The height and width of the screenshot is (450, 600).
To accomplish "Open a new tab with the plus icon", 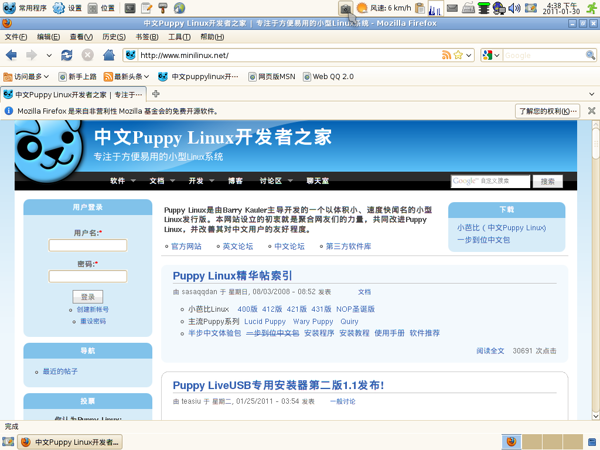I will [156, 93].
